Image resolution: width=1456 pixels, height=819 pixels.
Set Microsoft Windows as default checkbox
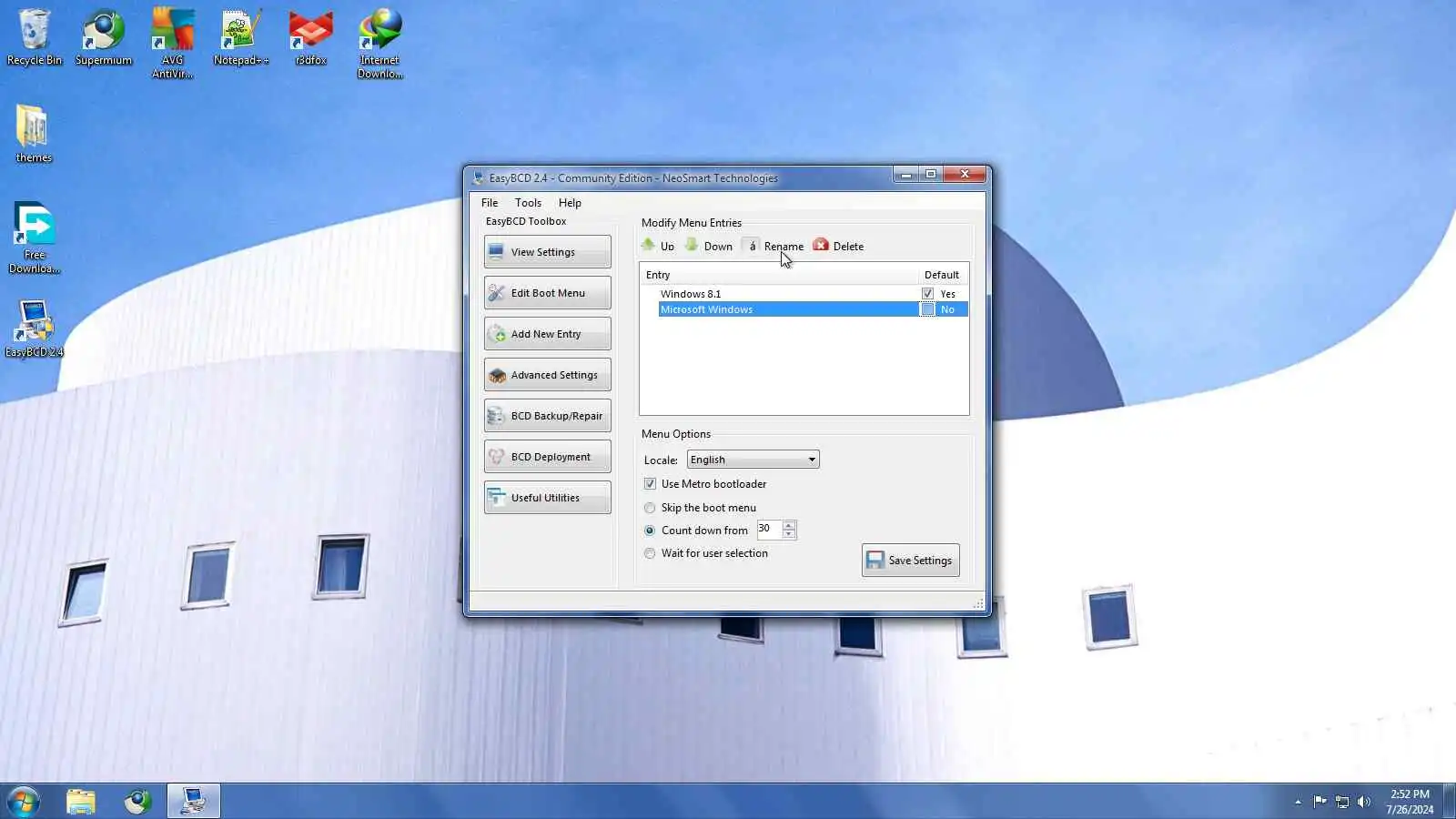(x=927, y=309)
